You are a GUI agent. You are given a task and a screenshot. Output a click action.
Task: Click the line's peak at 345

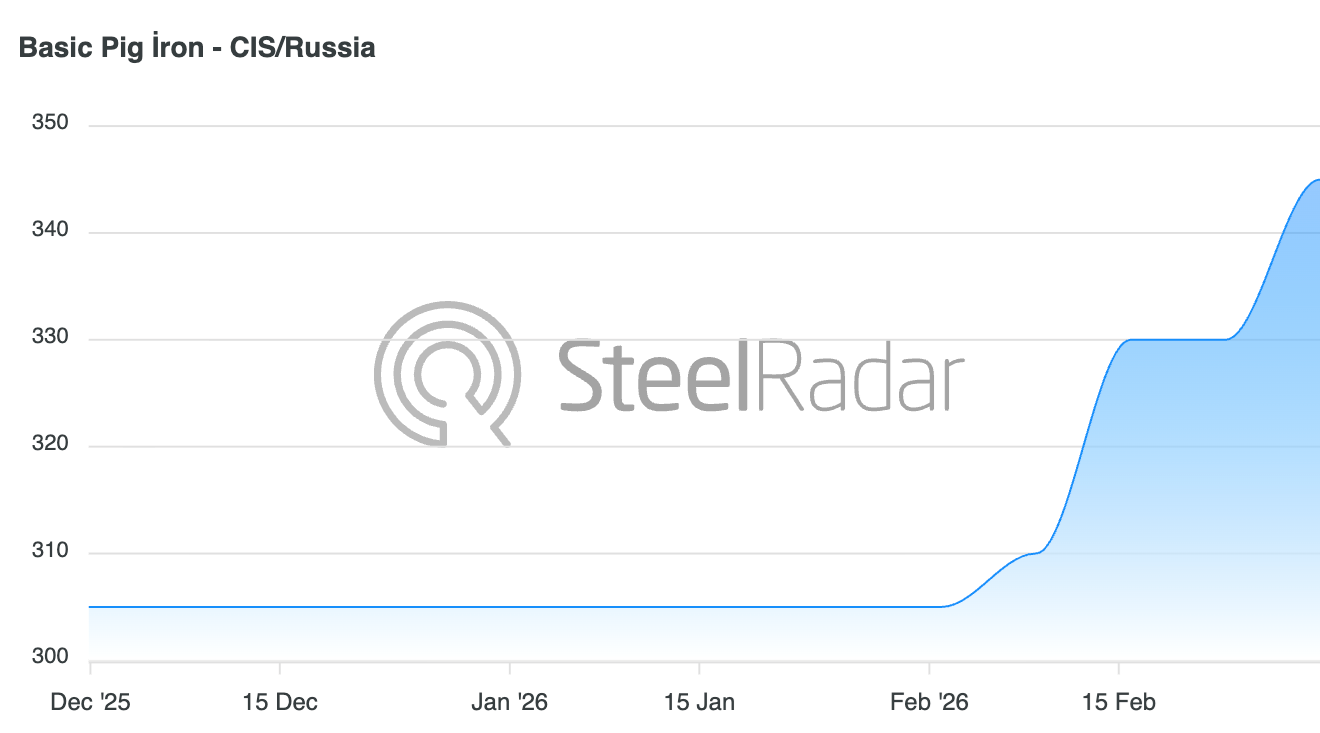(x=1316, y=180)
